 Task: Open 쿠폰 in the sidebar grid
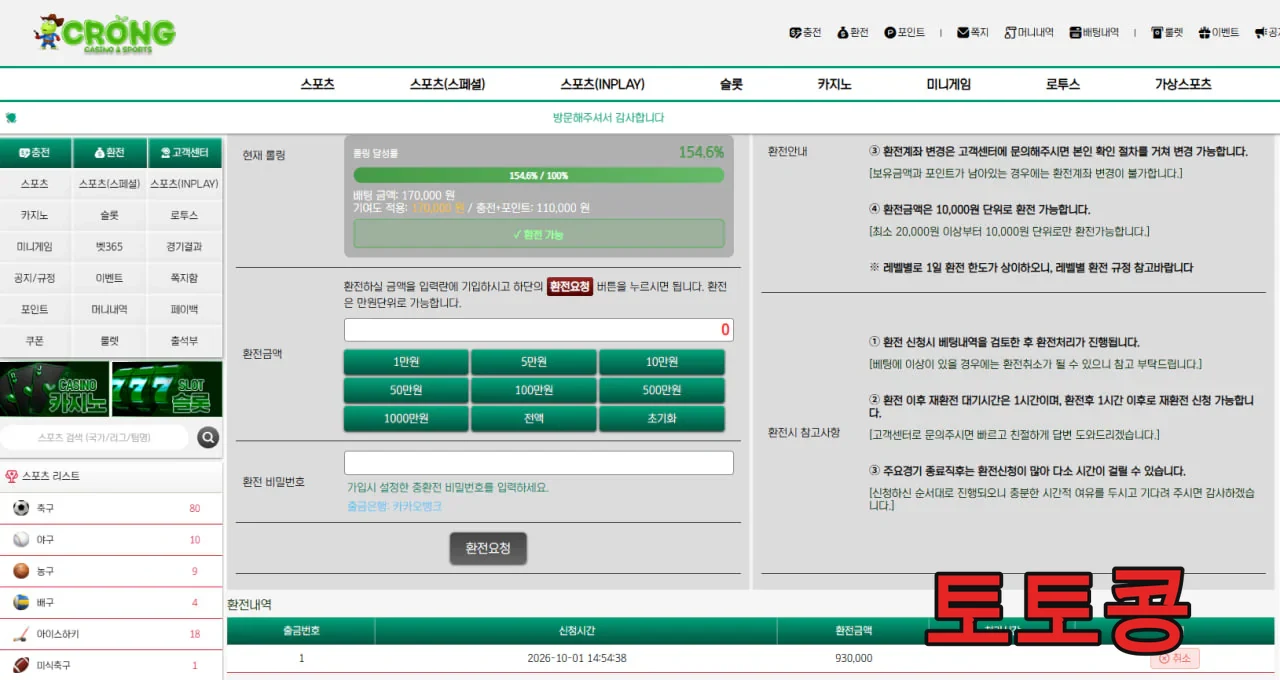click(x=35, y=341)
